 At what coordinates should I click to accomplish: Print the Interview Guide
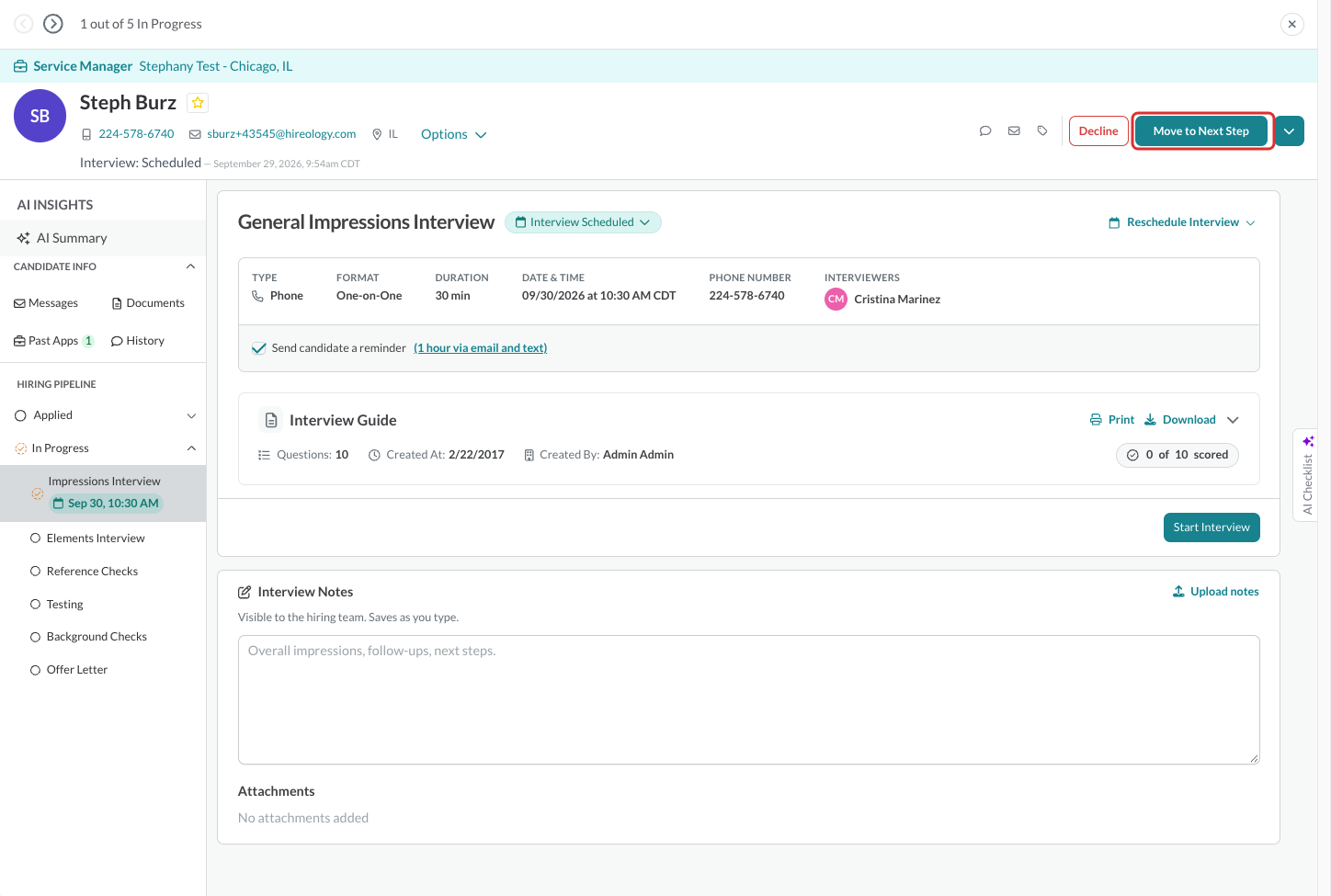coord(1112,420)
